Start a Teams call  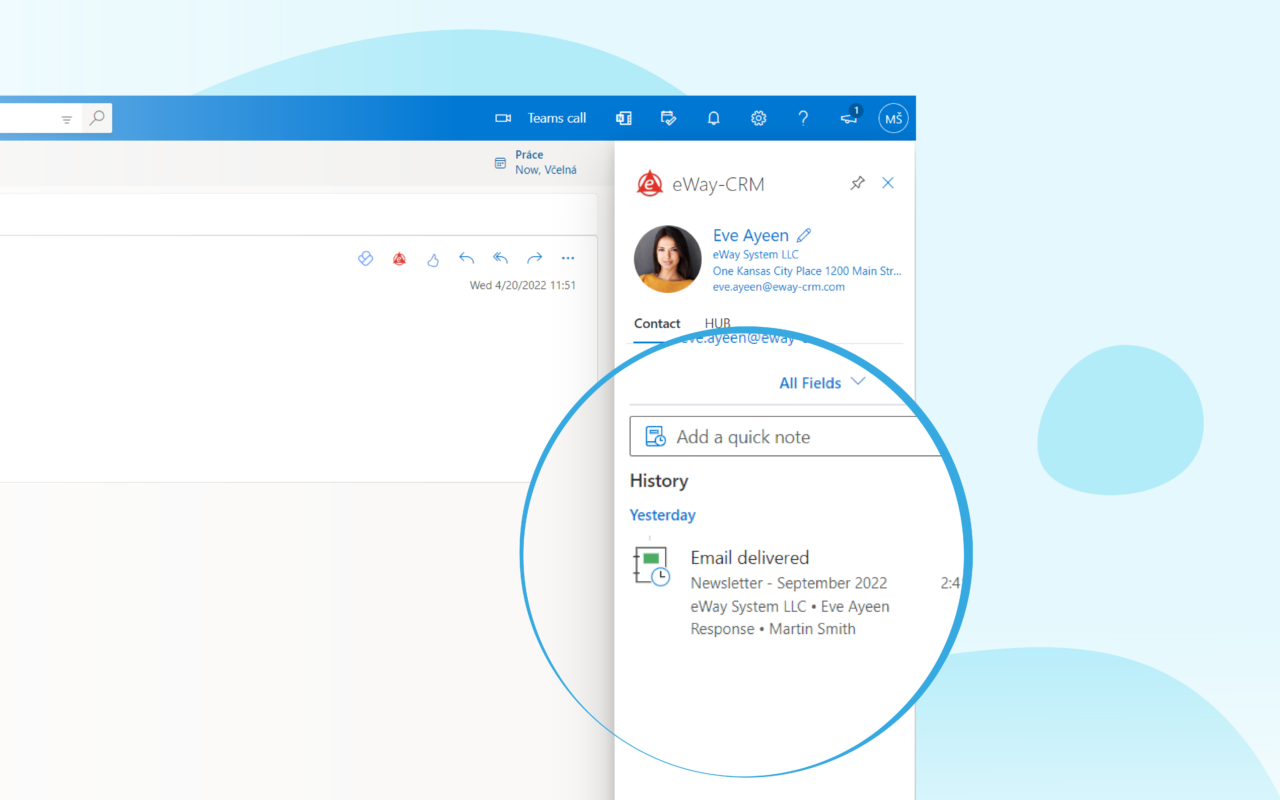(541, 118)
